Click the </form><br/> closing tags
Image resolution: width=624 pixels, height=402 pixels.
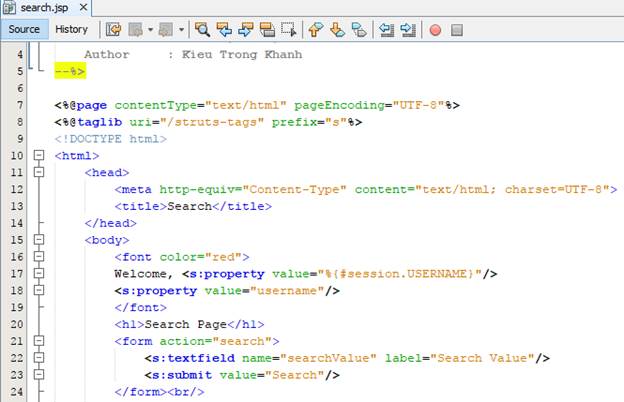pyautogui.click(x=160, y=392)
